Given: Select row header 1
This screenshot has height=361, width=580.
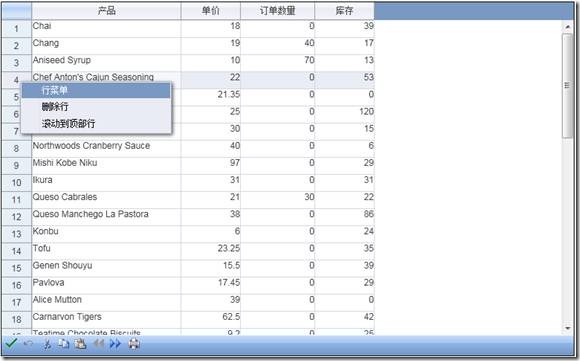Looking at the screenshot, I should (17, 28).
